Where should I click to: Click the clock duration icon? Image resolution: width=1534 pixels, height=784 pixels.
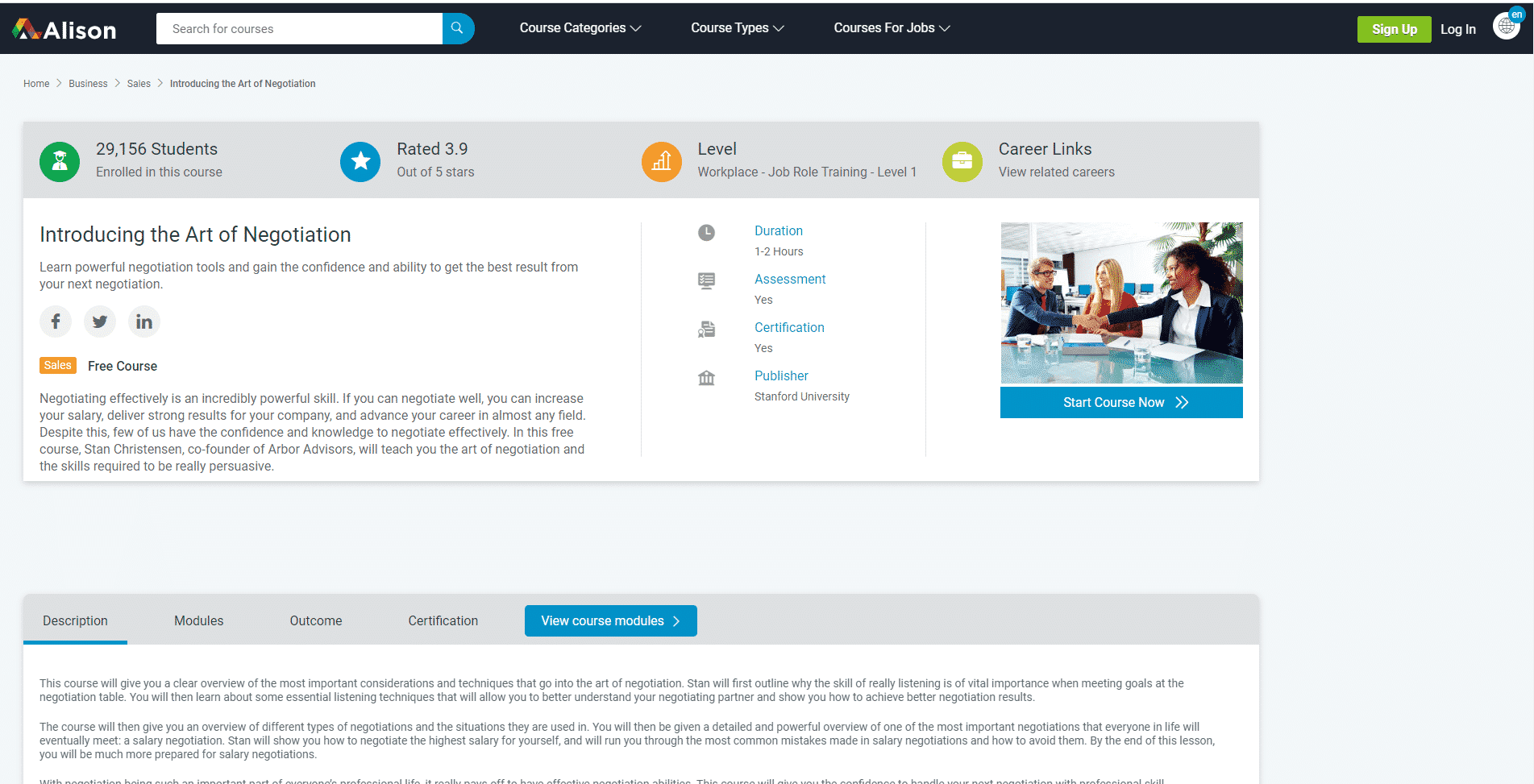(706, 233)
